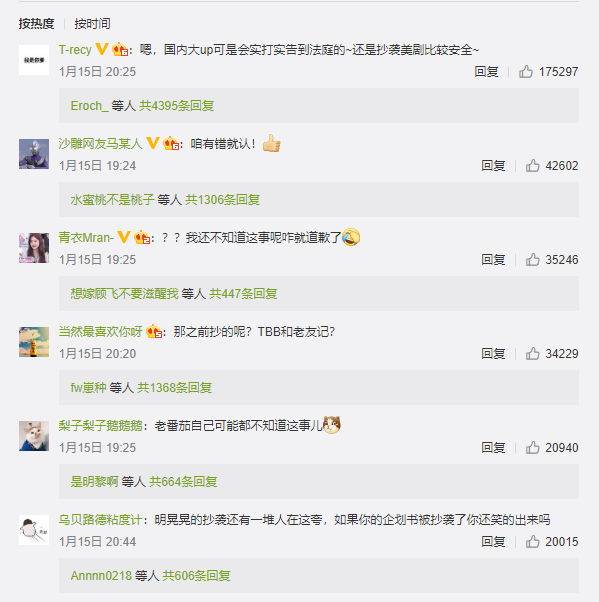Click thumbs-up icon with 42602 likes
The width and height of the screenshot is (599, 602).
pyautogui.click(x=533, y=165)
